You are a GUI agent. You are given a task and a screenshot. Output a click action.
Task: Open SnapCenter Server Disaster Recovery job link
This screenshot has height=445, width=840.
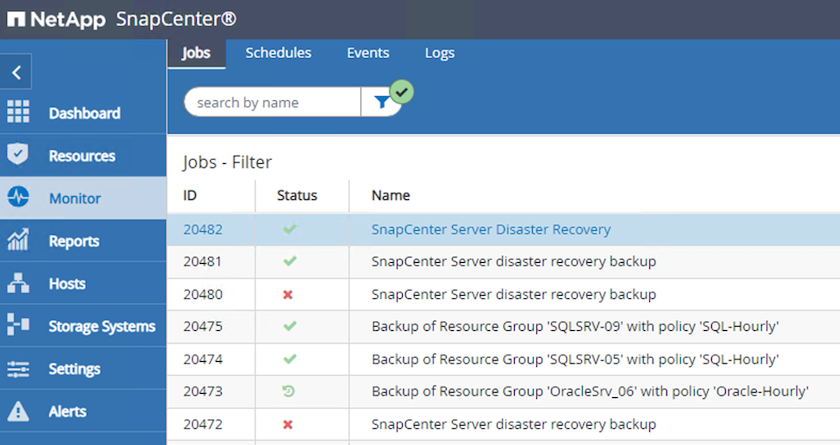491,229
